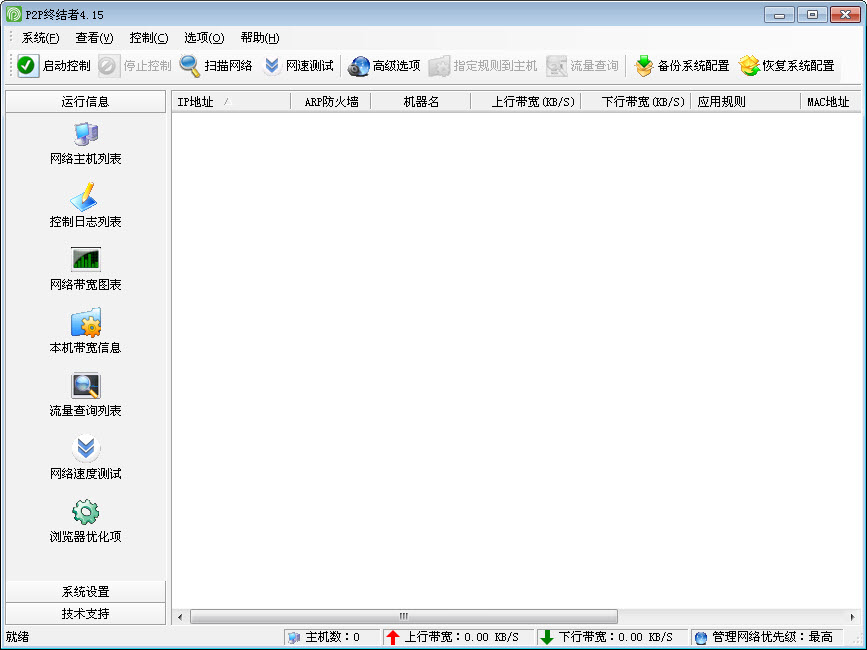Viewport: 867px width, 650px height.
Task: Expand the 技术支持 sidebar section
Action: [x=86, y=614]
